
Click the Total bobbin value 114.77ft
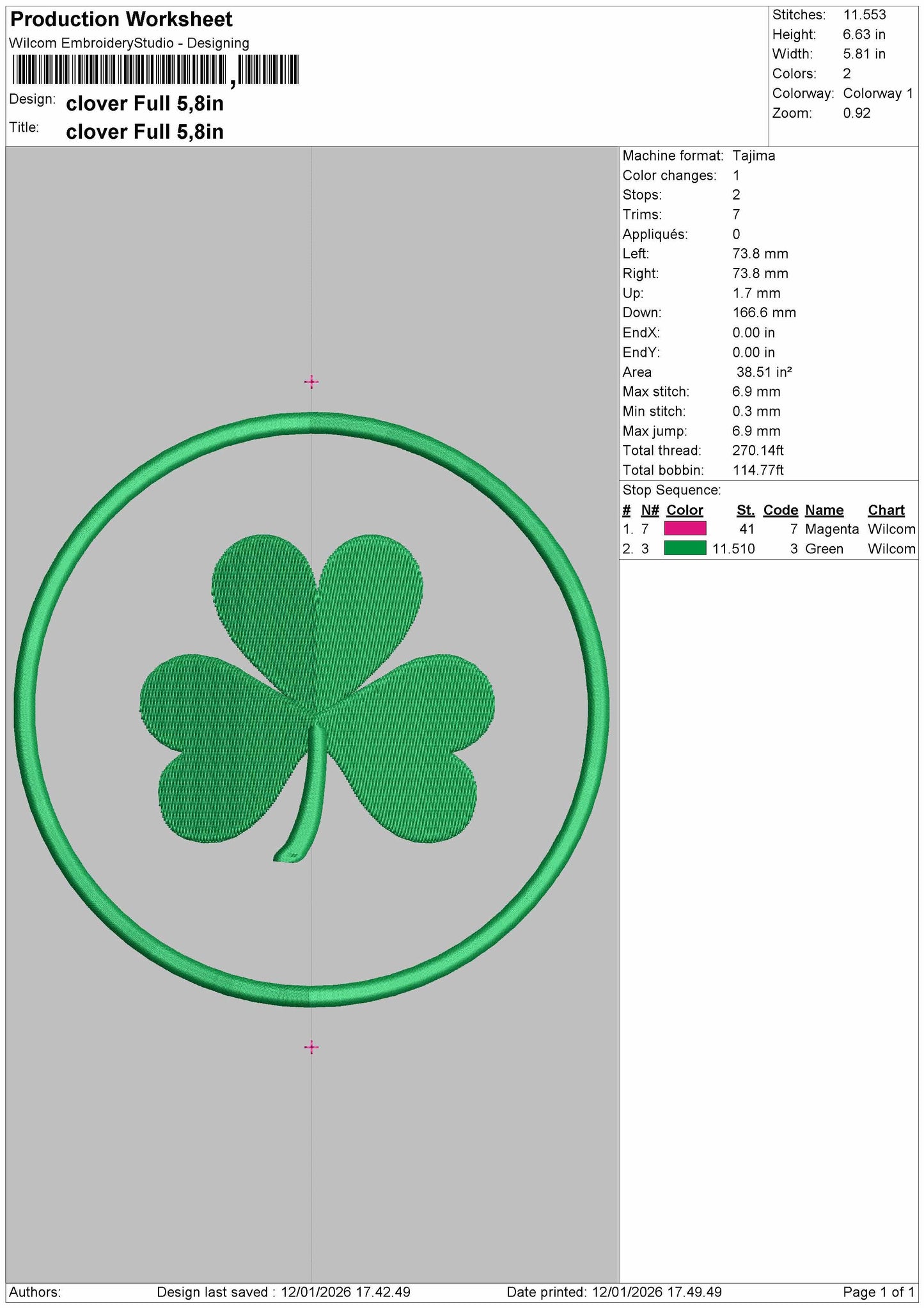point(758,470)
